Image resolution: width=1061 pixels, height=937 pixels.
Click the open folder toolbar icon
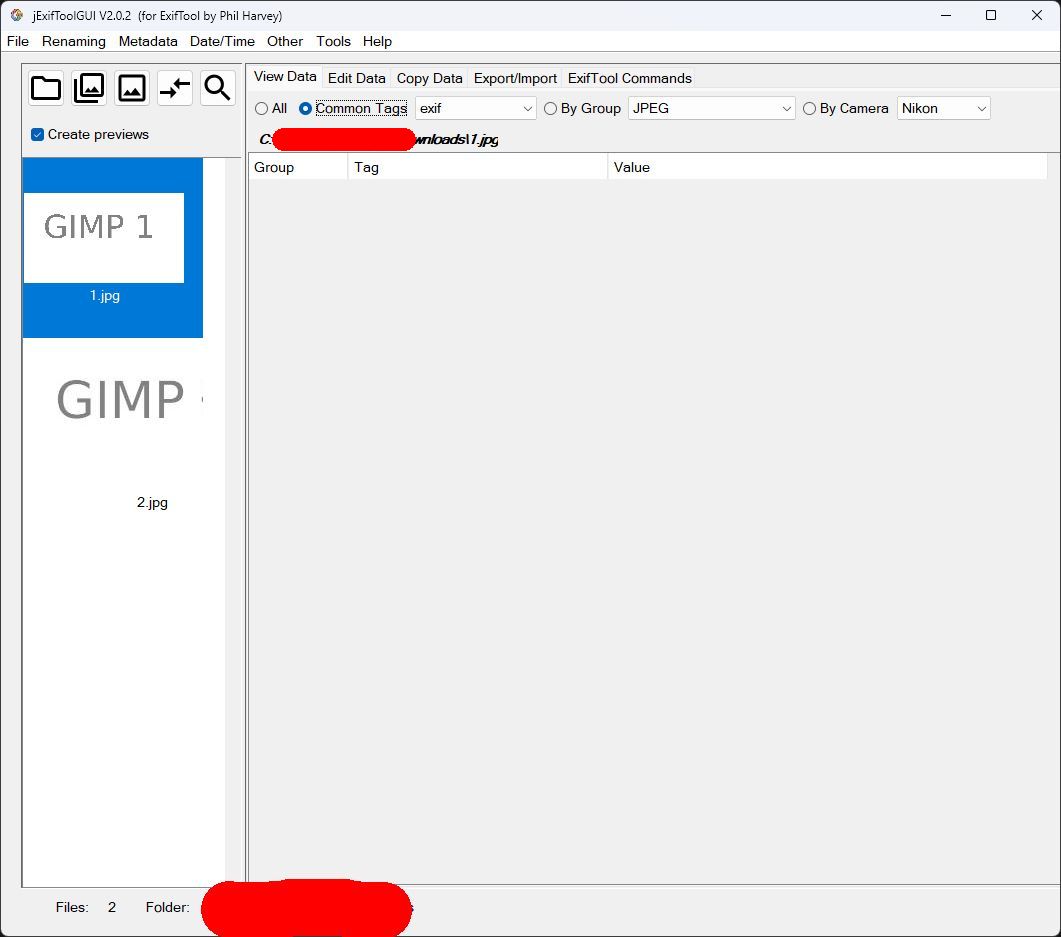[x=46, y=88]
